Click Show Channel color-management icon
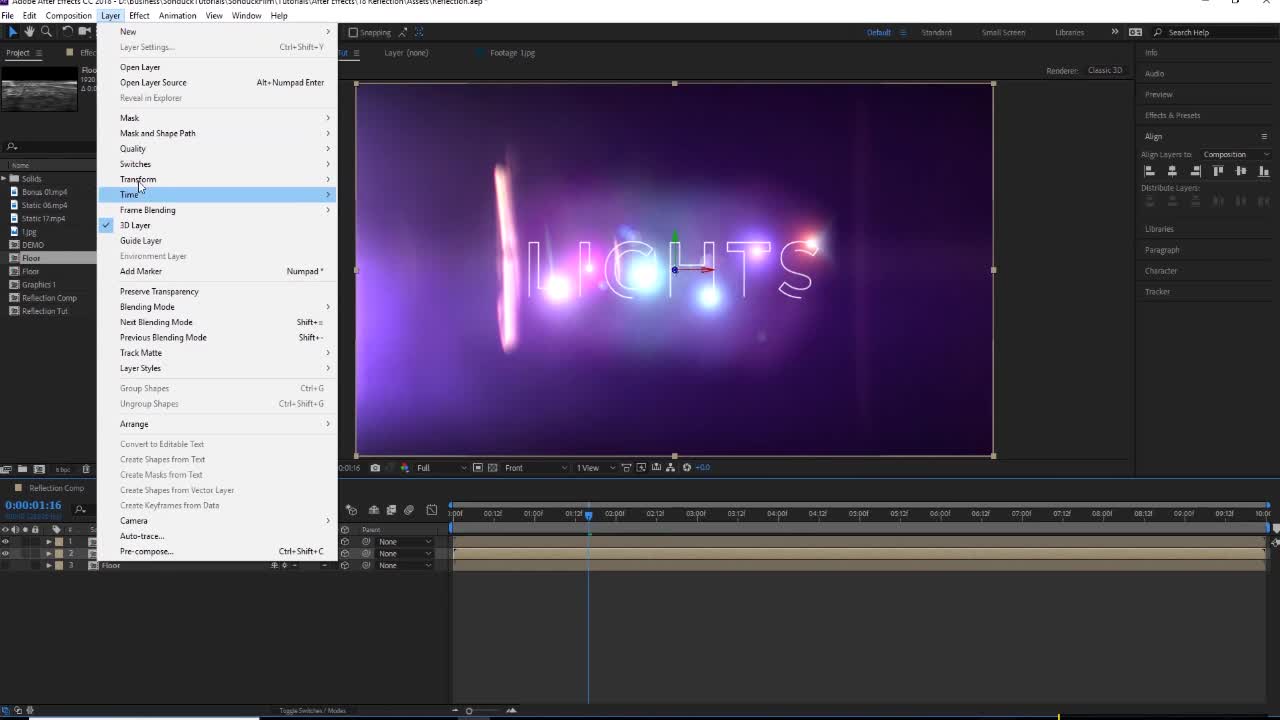 pyautogui.click(x=405, y=467)
